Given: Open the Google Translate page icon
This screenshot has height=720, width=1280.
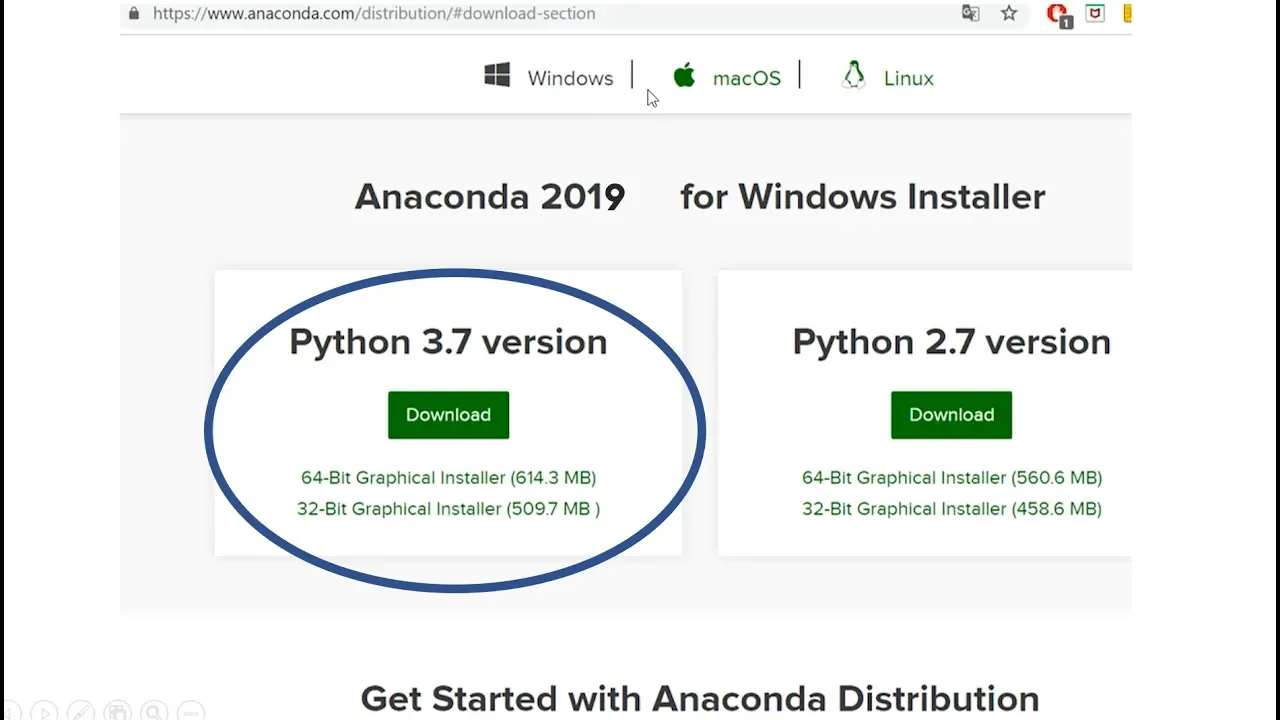Looking at the screenshot, I should point(970,14).
